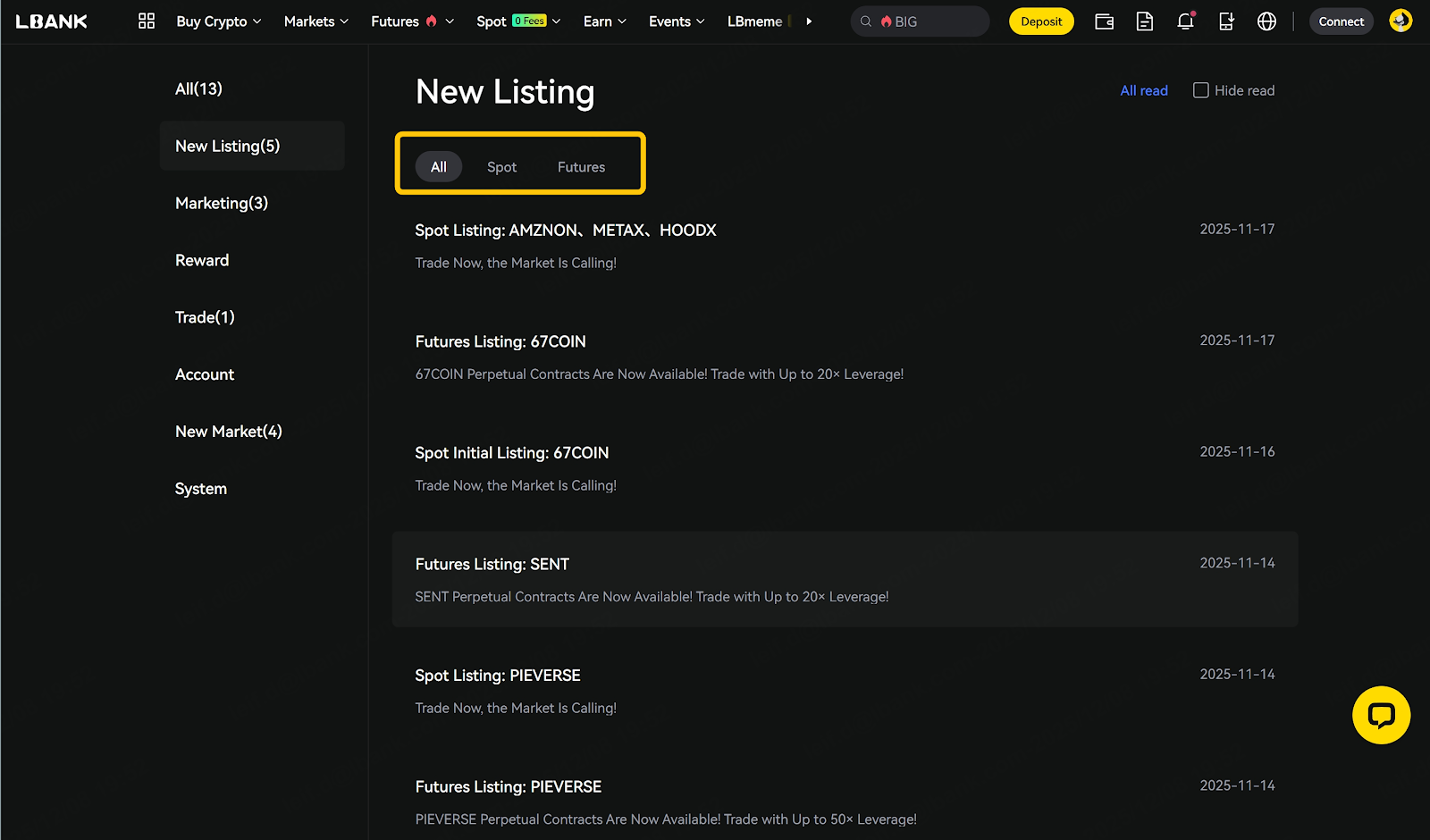Viewport: 1430px width, 840px height.
Task: Open the live chat support bubble
Action: pos(1381,715)
